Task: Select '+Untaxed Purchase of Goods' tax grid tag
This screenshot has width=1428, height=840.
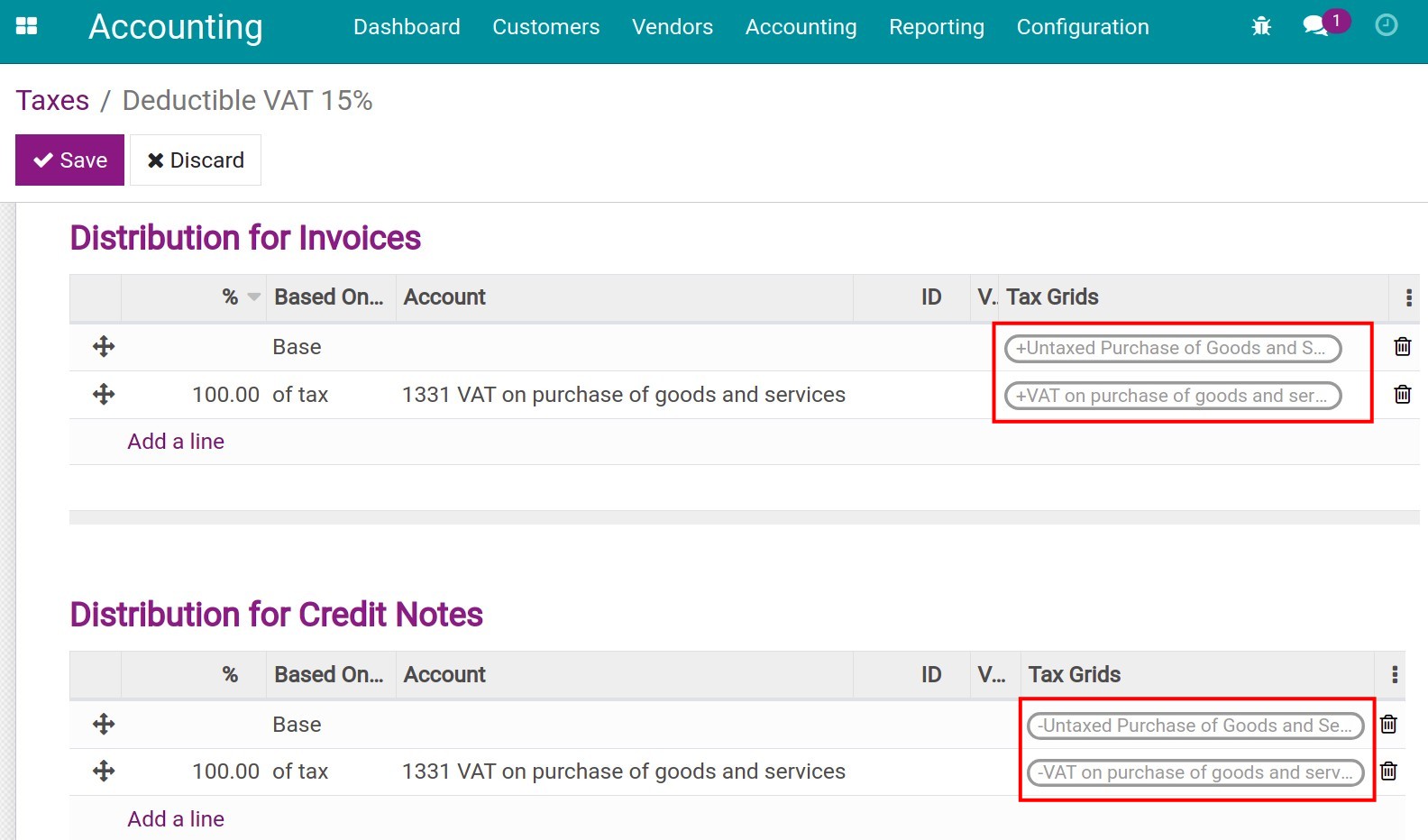Action: coord(1173,348)
